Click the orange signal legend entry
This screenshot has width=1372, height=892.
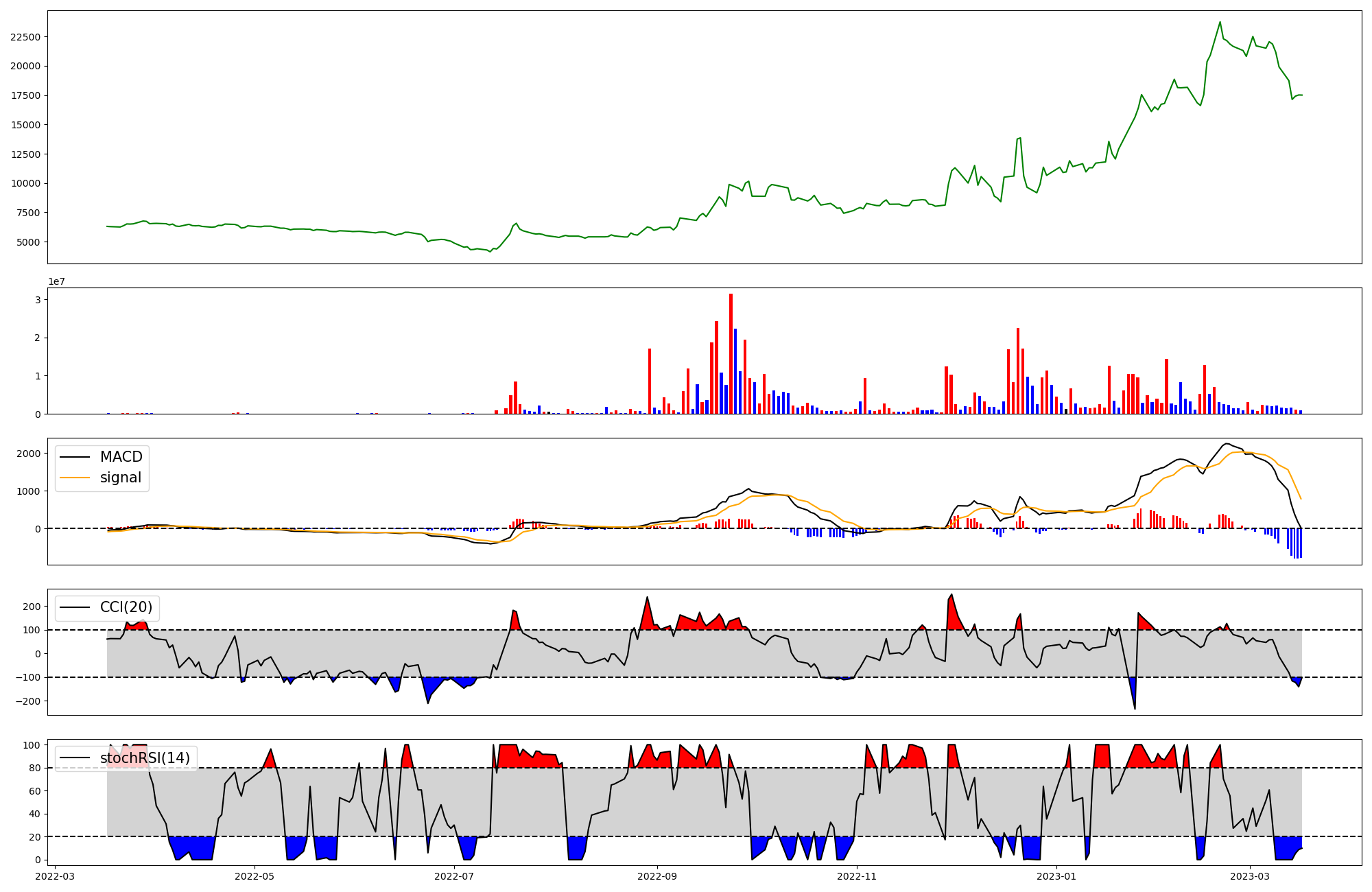click(120, 478)
